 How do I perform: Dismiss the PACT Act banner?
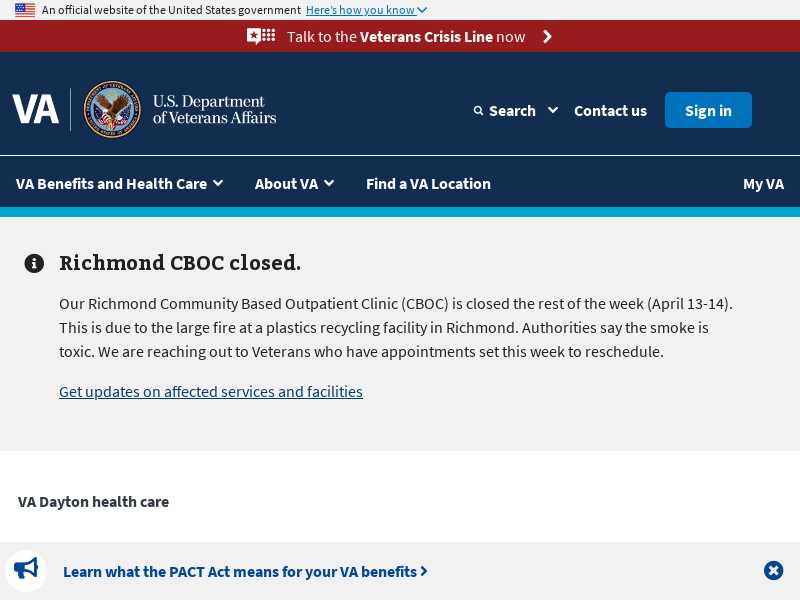click(773, 570)
